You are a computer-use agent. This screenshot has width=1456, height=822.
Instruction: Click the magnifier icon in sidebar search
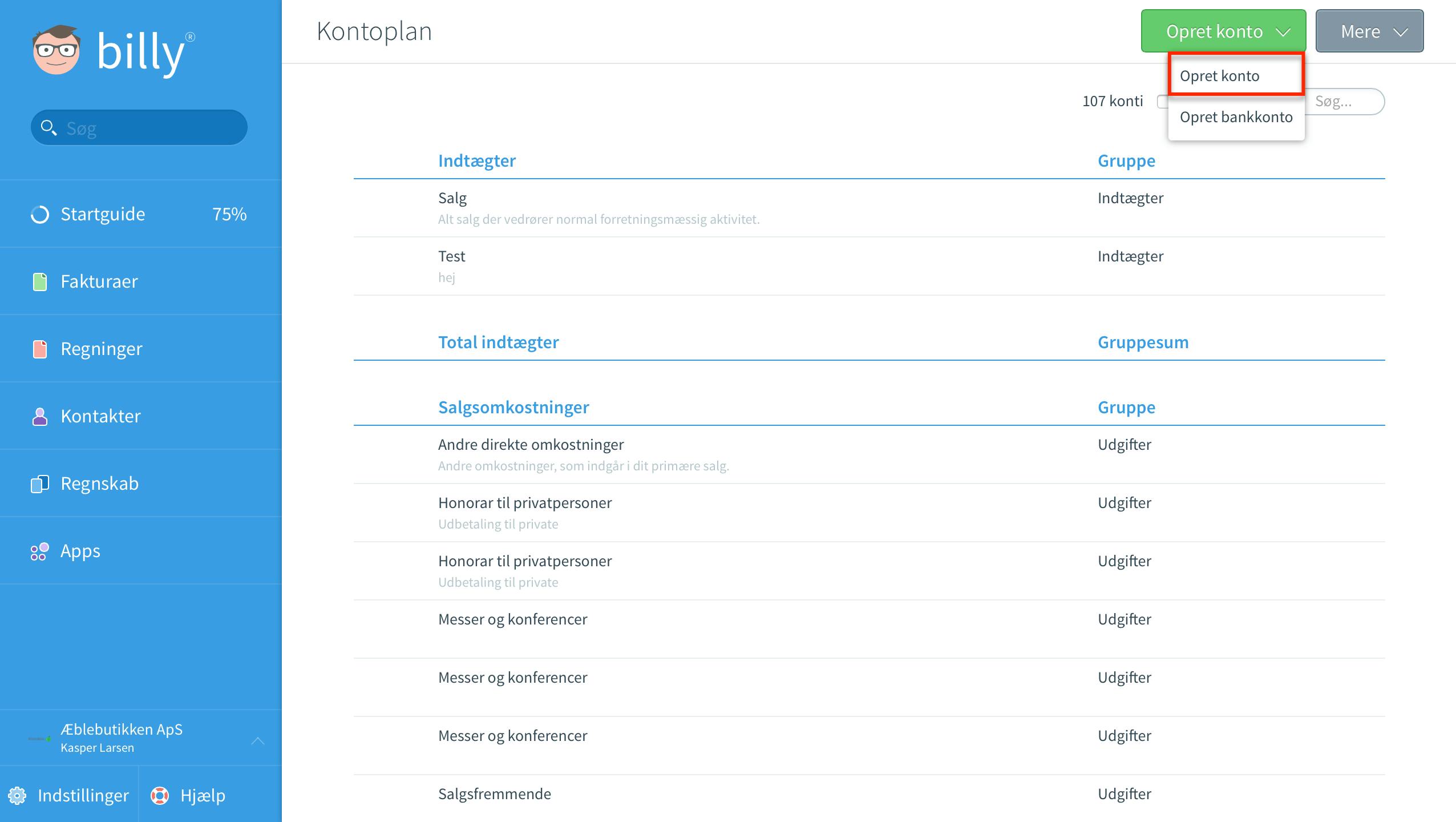pyautogui.click(x=49, y=128)
